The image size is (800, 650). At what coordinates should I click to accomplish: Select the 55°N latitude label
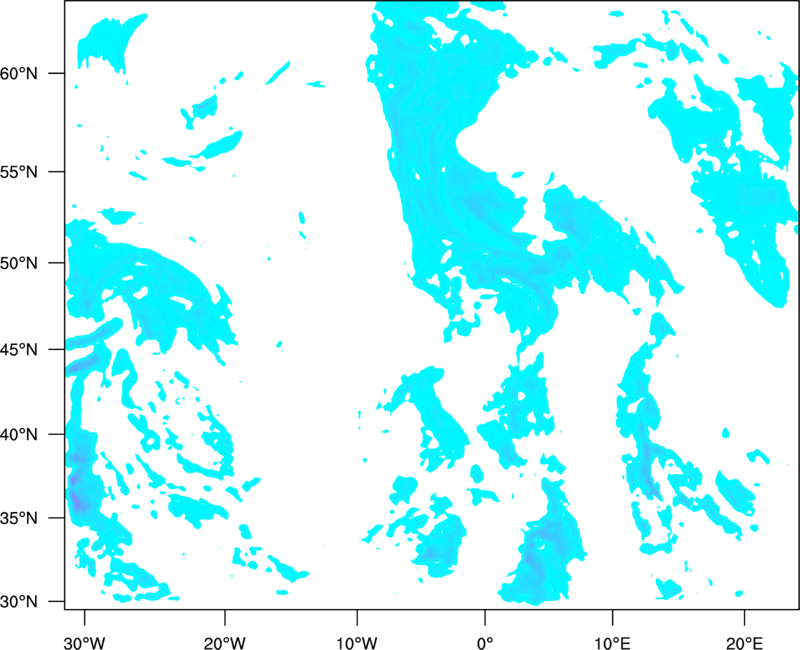19,172
